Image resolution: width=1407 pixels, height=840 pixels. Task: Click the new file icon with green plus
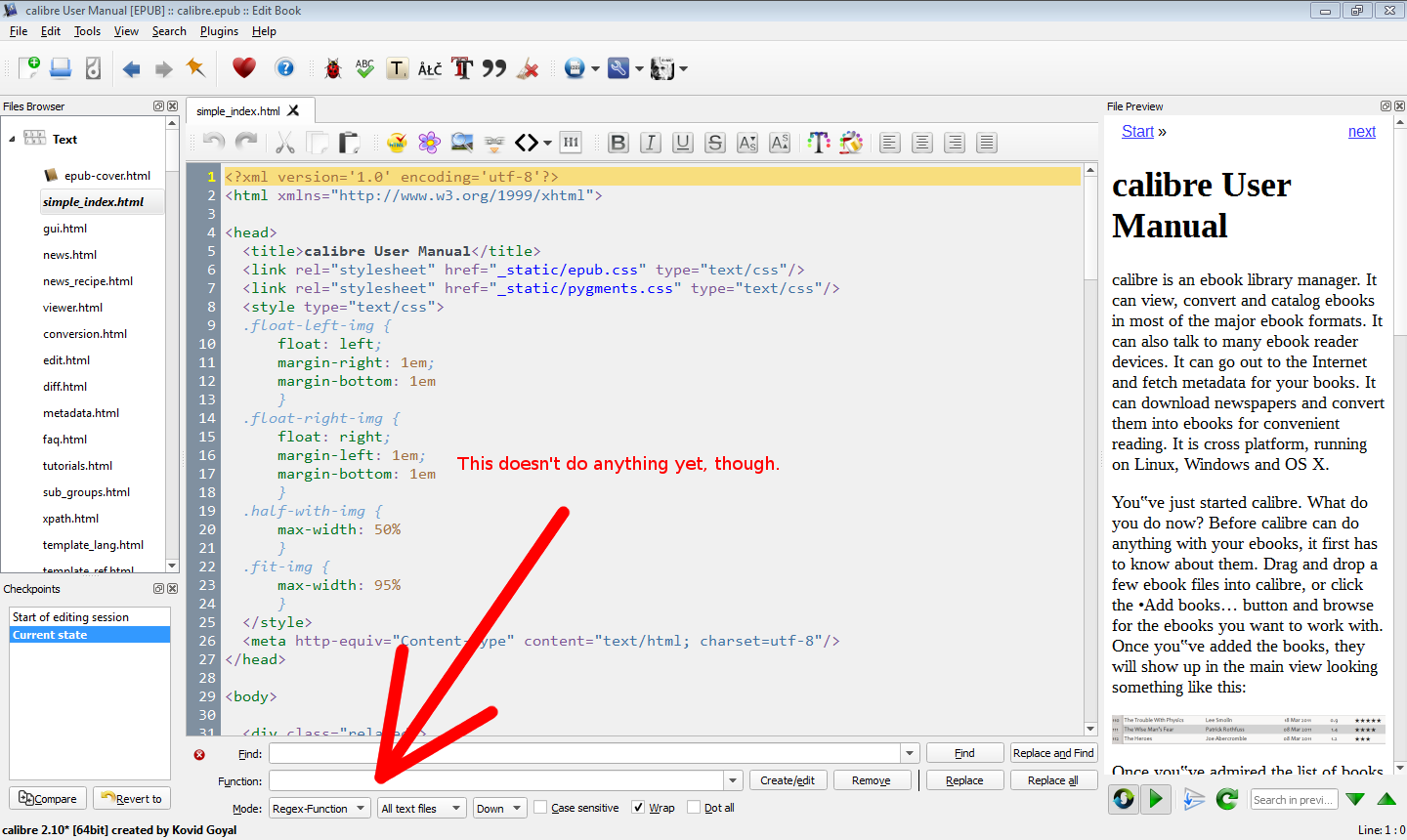[29, 67]
